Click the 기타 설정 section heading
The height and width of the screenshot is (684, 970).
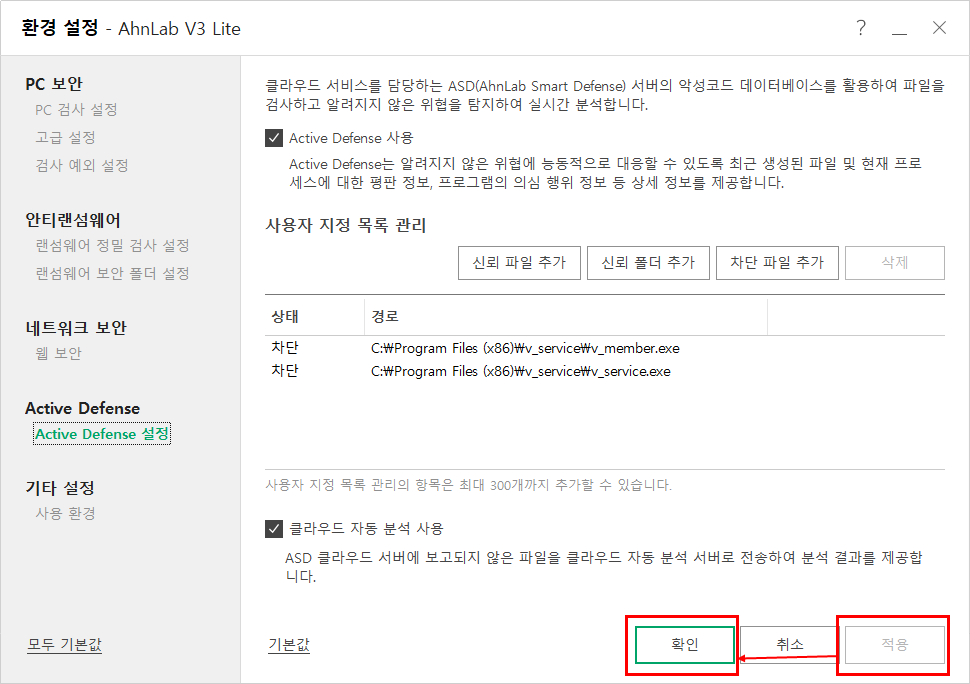[x=60, y=488]
